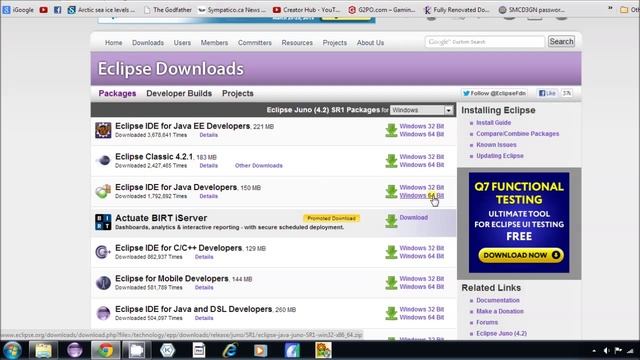
Task: Open the media player taskbar icon
Action: point(261,350)
